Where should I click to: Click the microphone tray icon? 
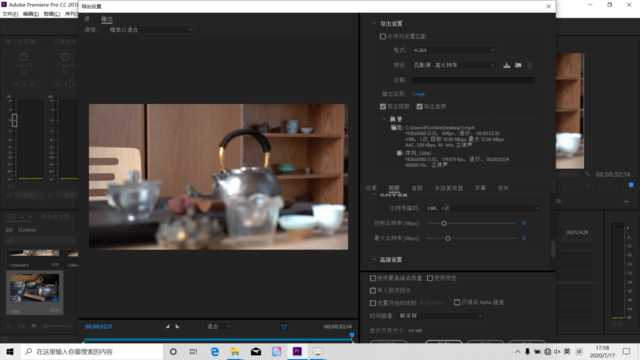(x=527, y=351)
